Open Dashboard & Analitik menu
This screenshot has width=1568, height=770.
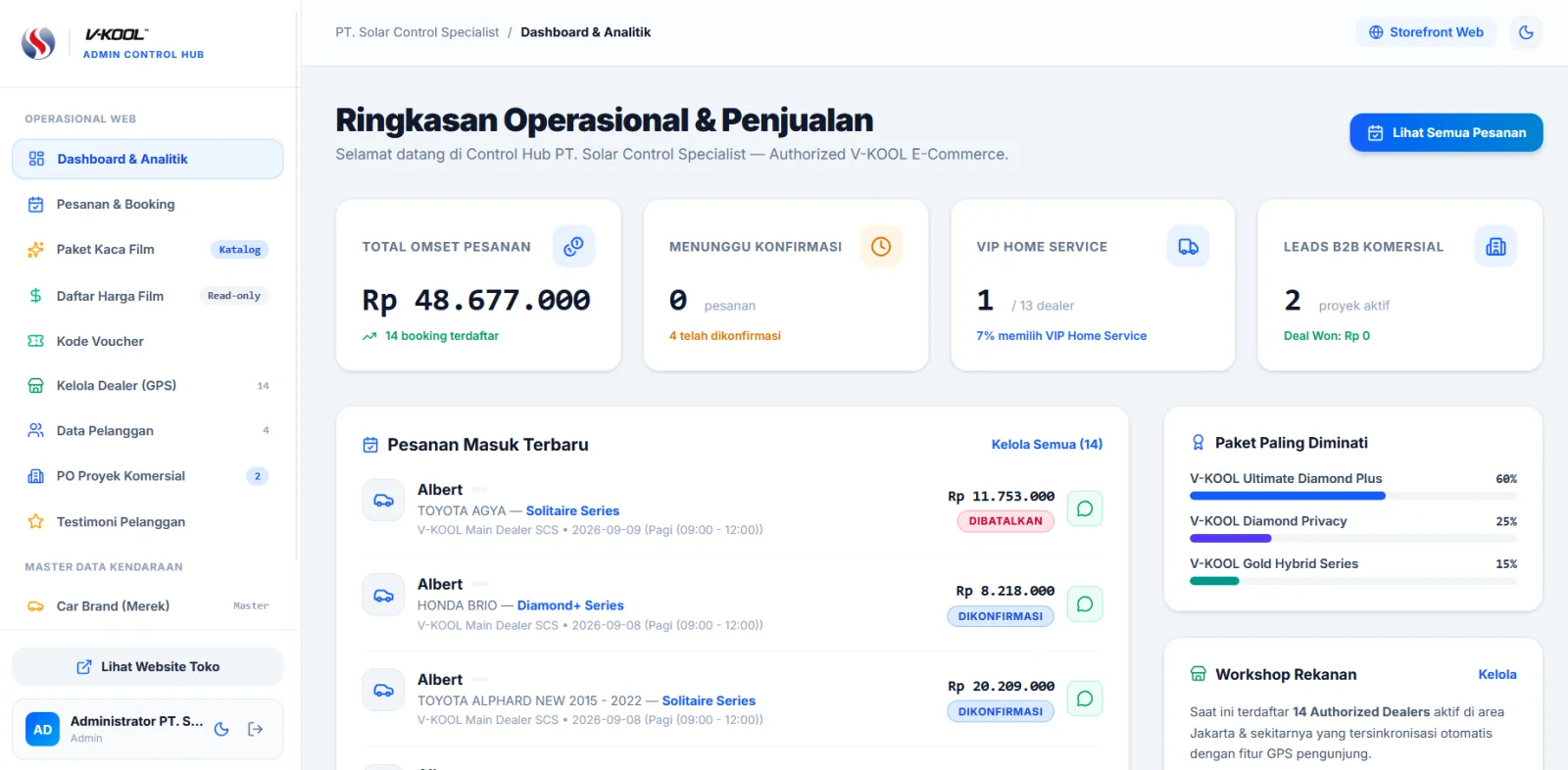click(148, 159)
